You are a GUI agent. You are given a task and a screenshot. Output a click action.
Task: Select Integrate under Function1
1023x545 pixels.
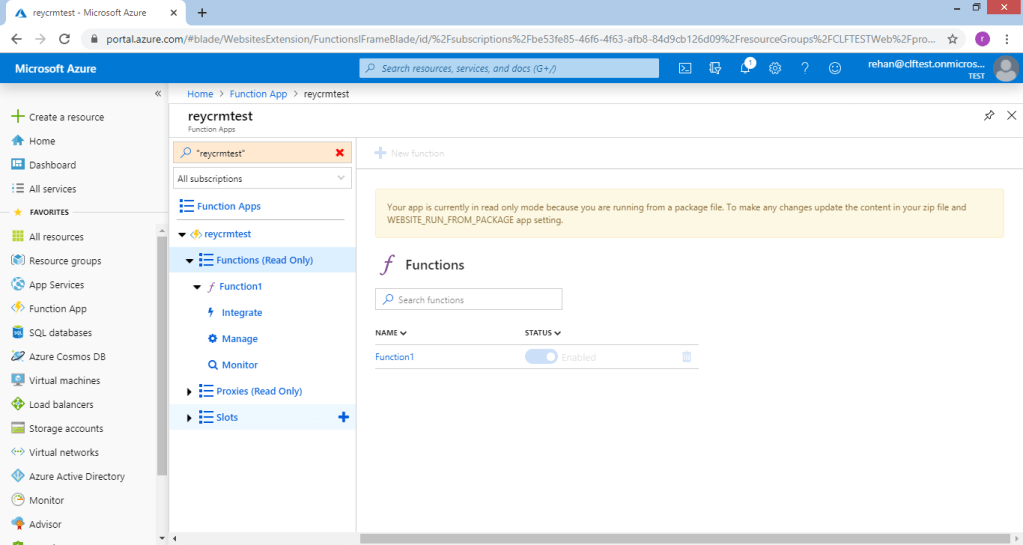click(242, 313)
